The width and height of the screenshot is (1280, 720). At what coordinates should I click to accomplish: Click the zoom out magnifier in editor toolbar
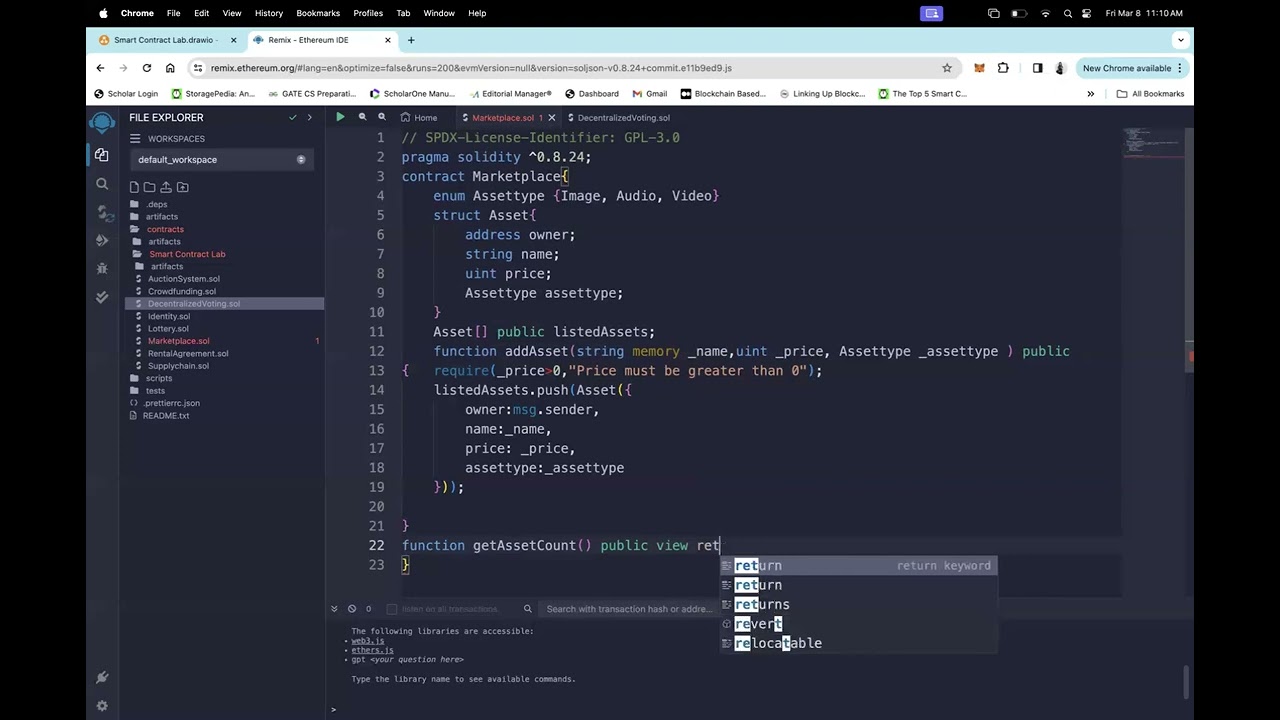[x=362, y=117]
